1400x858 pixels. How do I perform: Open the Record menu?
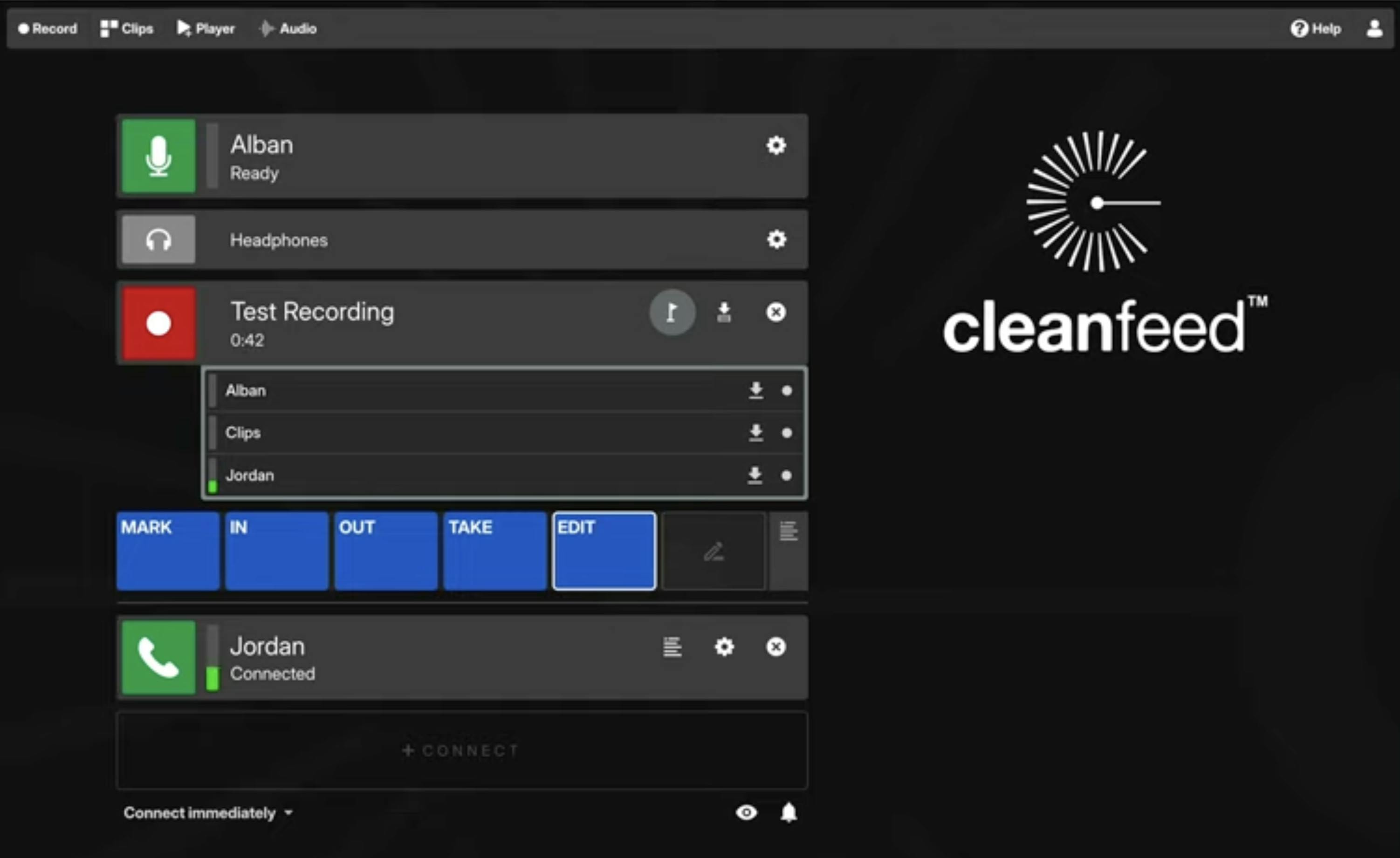click(x=48, y=28)
